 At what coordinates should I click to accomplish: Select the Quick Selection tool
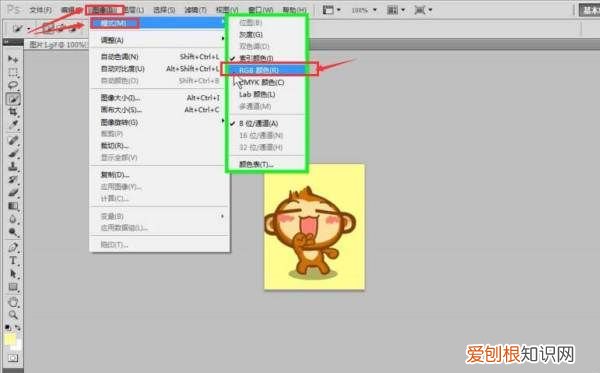[x=13, y=99]
